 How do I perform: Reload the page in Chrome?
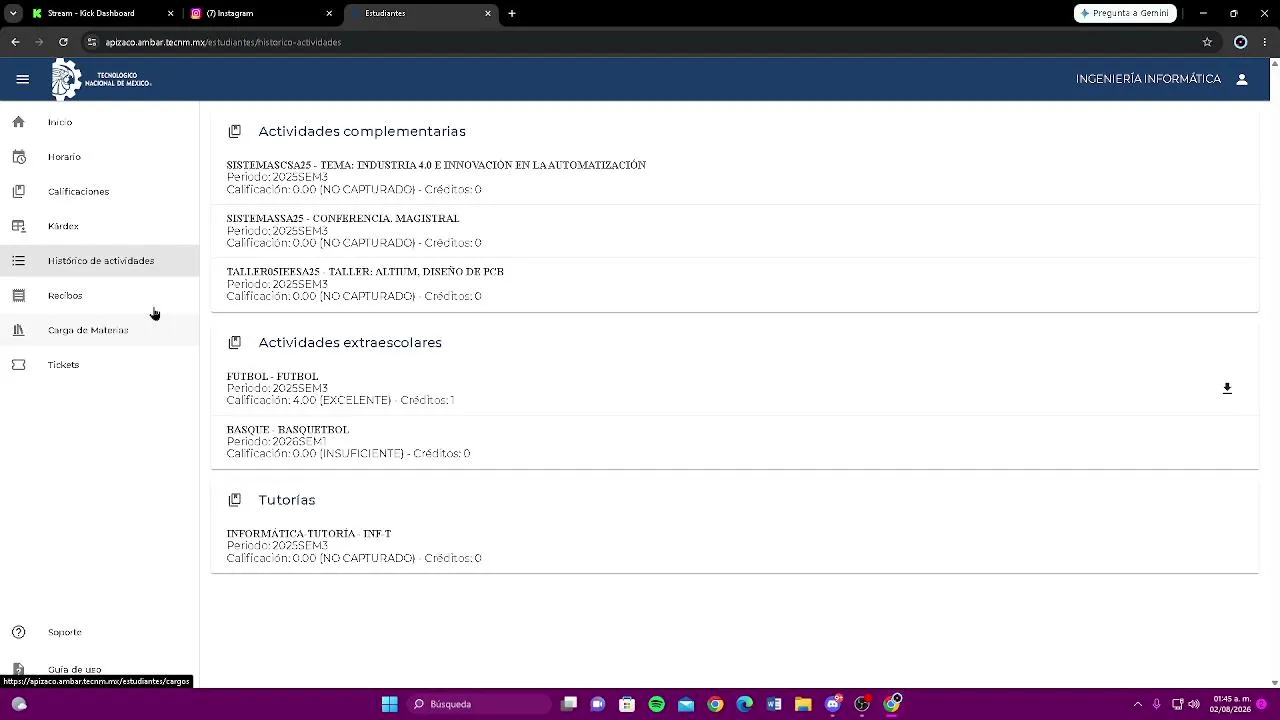(63, 42)
